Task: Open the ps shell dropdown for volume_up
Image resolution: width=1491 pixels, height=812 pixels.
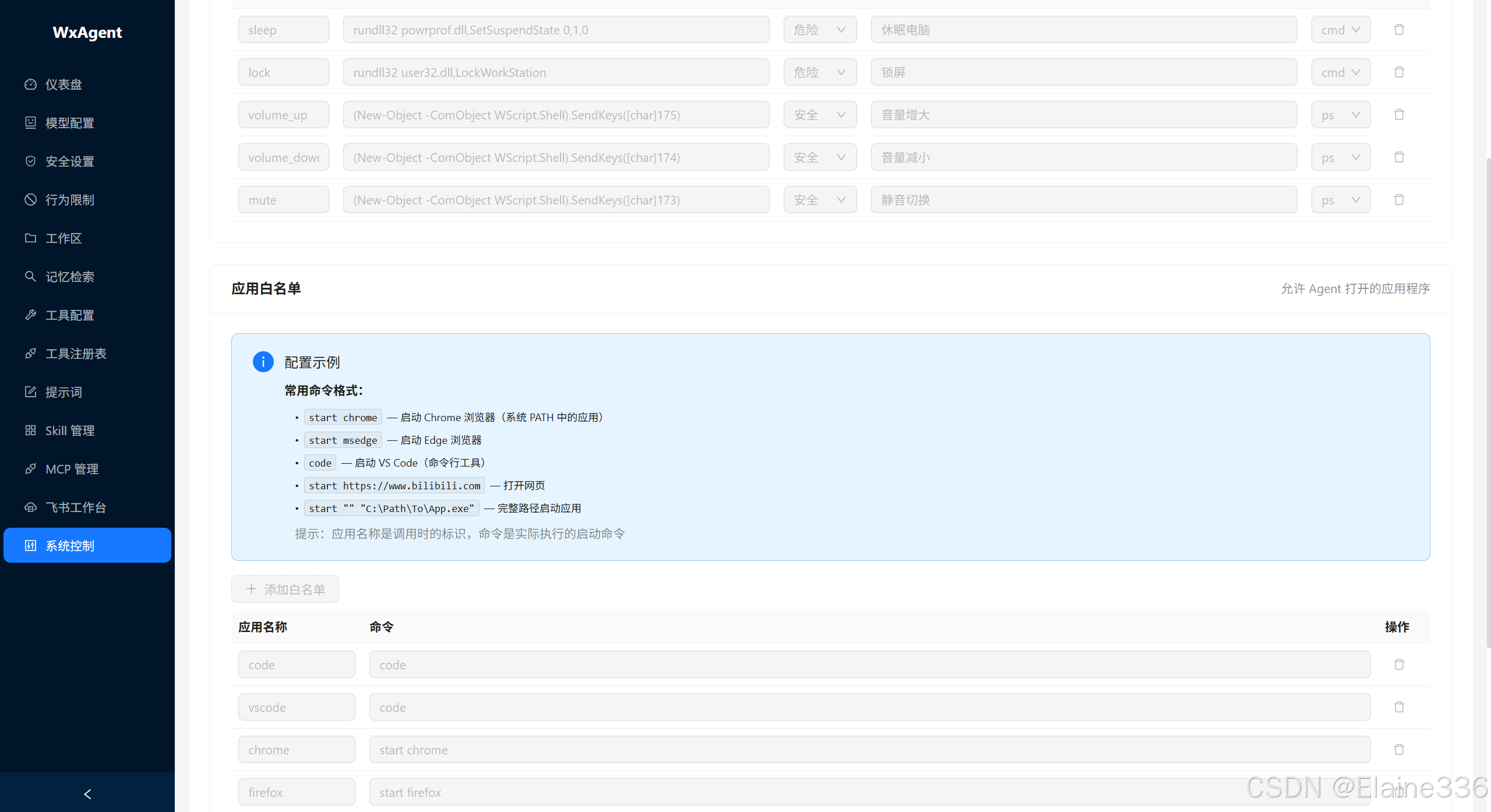Action: point(1341,115)
